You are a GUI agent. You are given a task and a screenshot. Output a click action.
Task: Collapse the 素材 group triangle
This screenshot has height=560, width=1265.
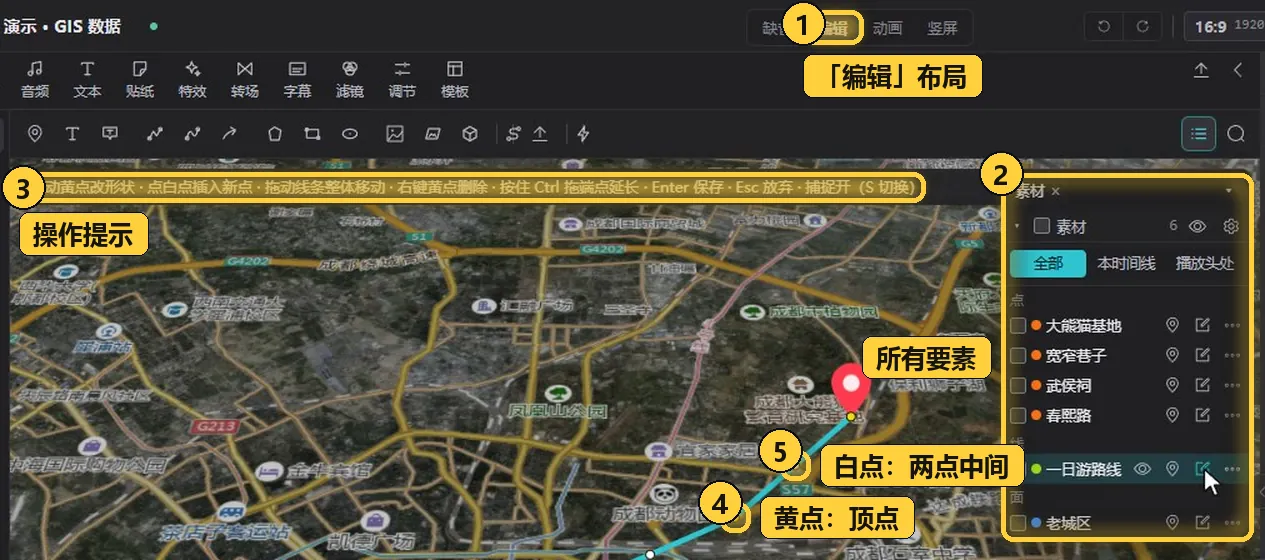[1017, 227]
